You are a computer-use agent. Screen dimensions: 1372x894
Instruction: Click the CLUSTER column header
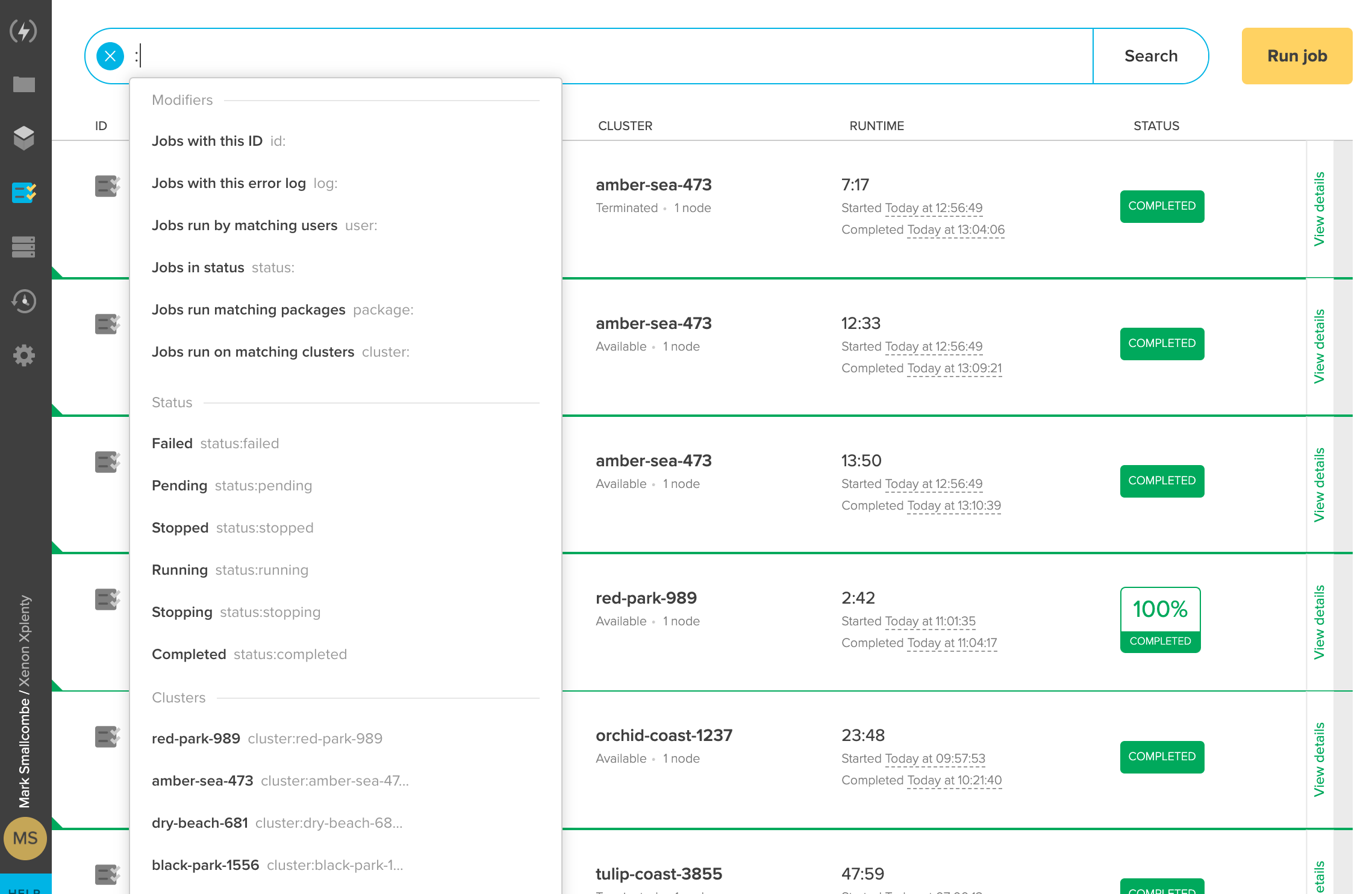coord(625,126)
